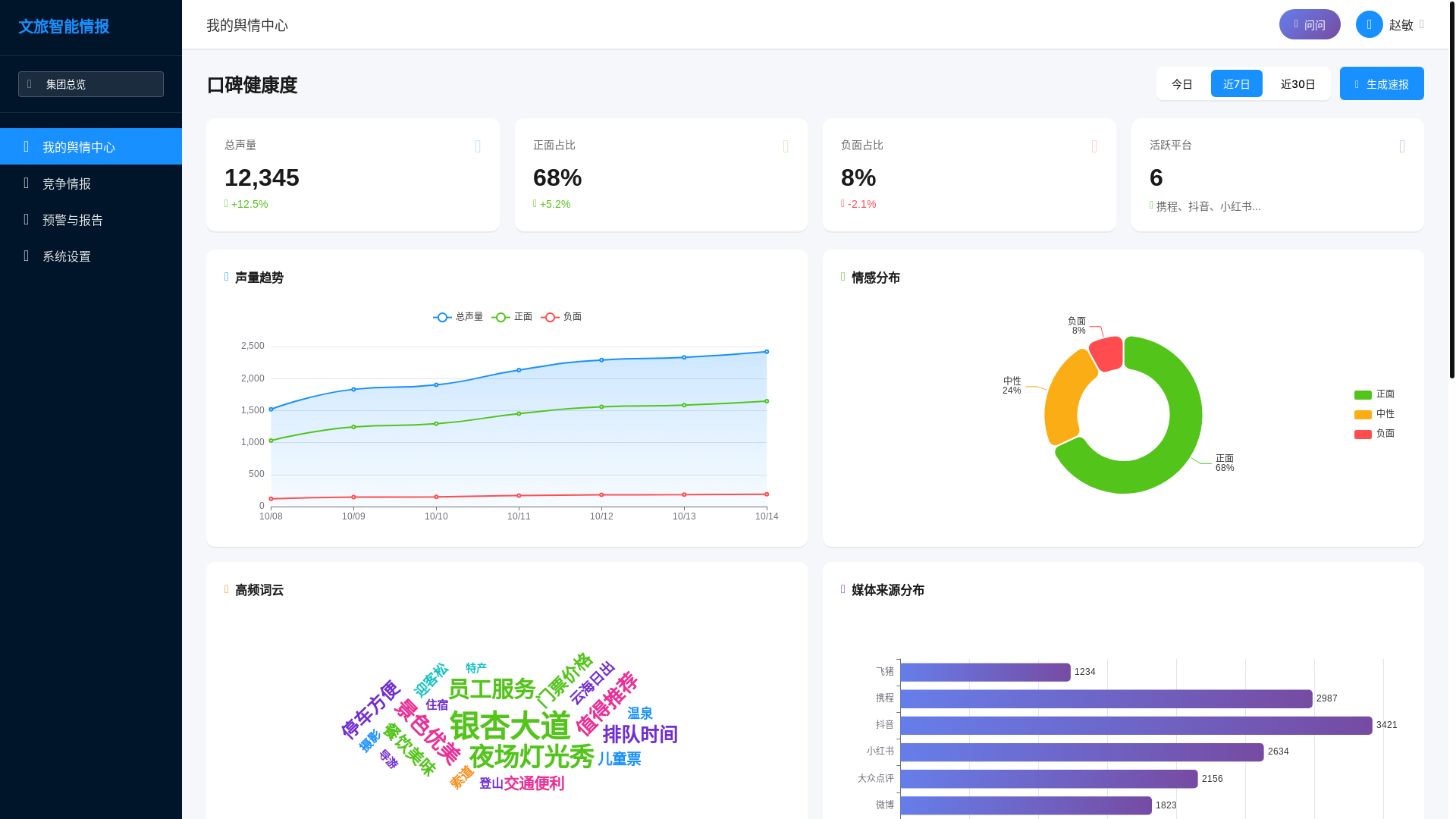Select the 今日 time range
Viewport: 1456px width, 819px height.
(x=1182, y=83)
